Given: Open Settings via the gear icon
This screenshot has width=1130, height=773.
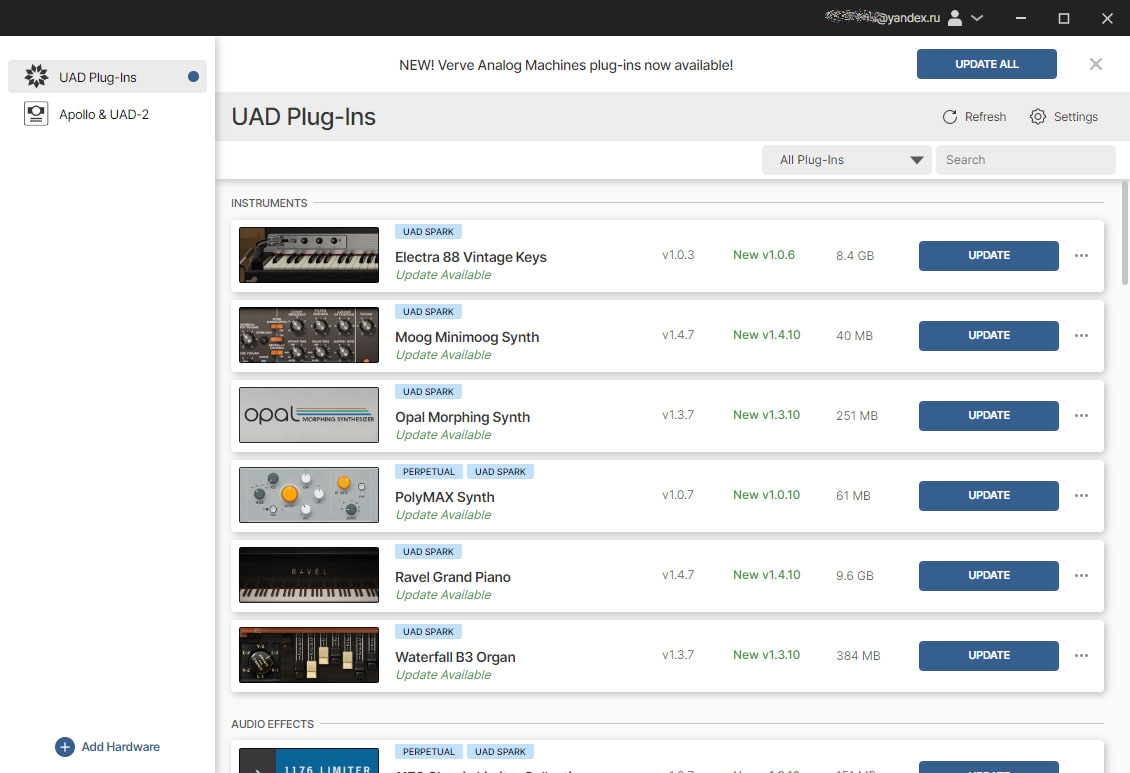Looking at the screenshot, I should click(1038, 117).
